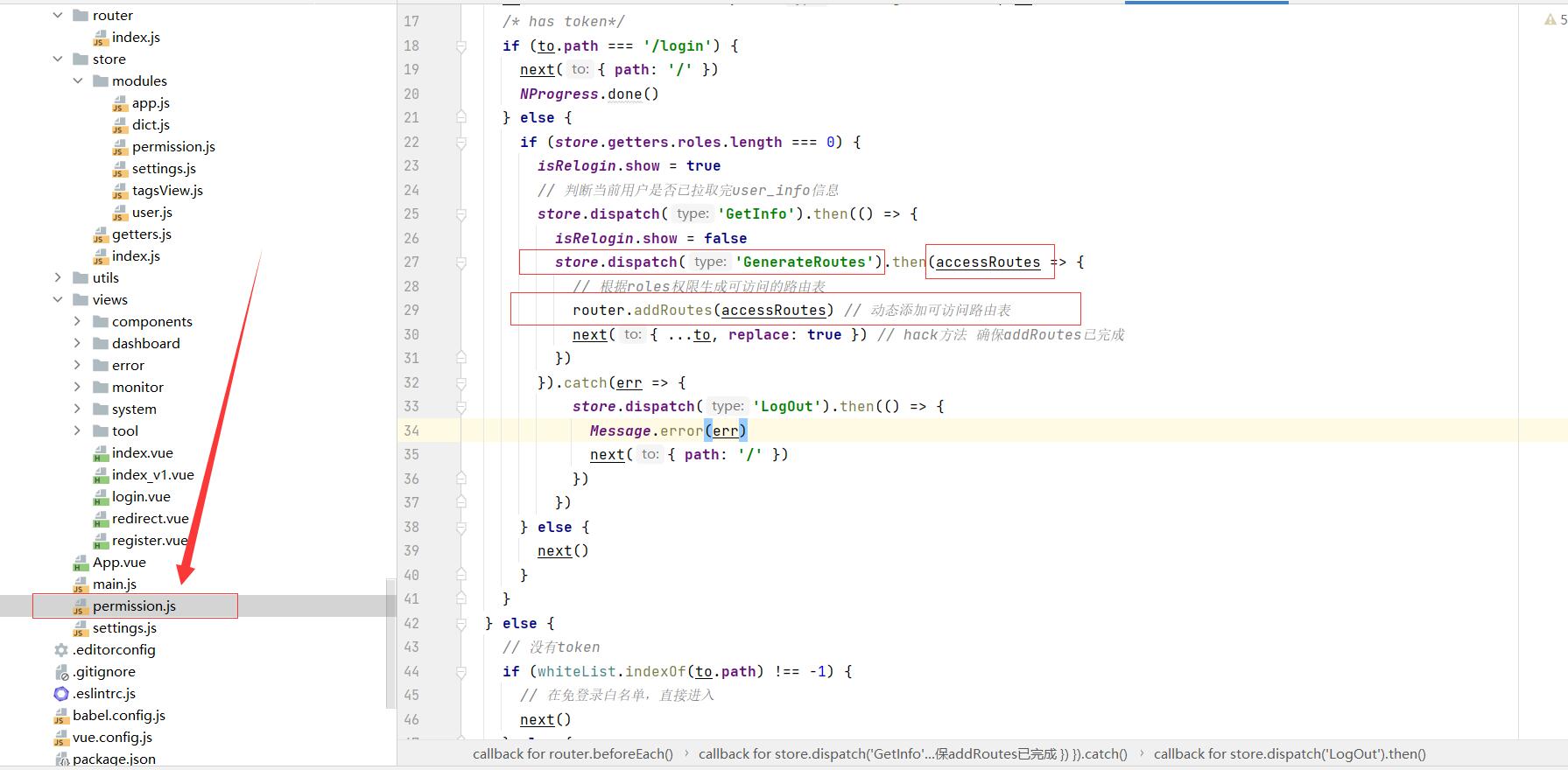This screenshot has height=770, width=1568.
Task: Expand the system folder
Action: point(78,409)
